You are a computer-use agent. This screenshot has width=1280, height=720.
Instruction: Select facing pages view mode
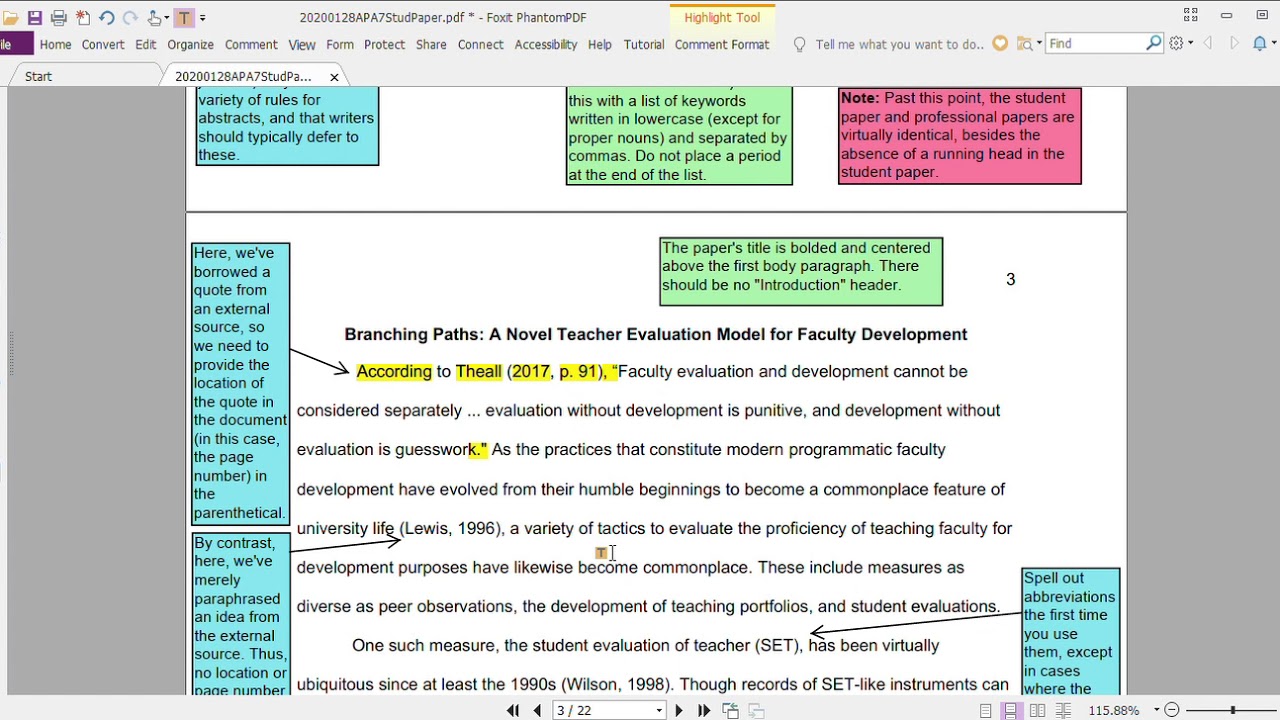coord(1037,710)
